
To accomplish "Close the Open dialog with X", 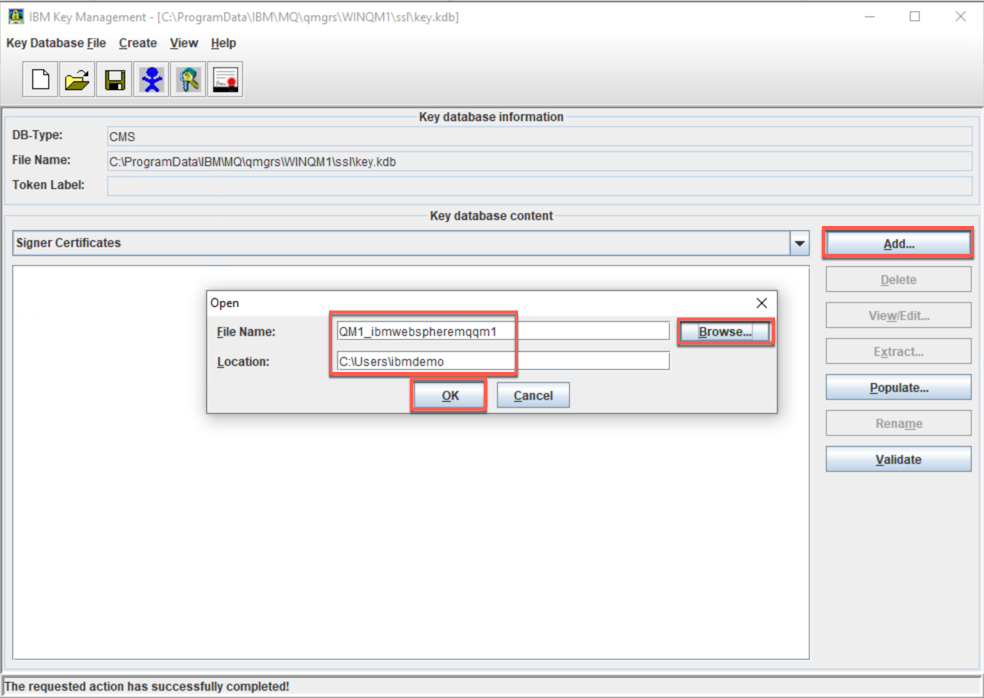I will point(761,303).
